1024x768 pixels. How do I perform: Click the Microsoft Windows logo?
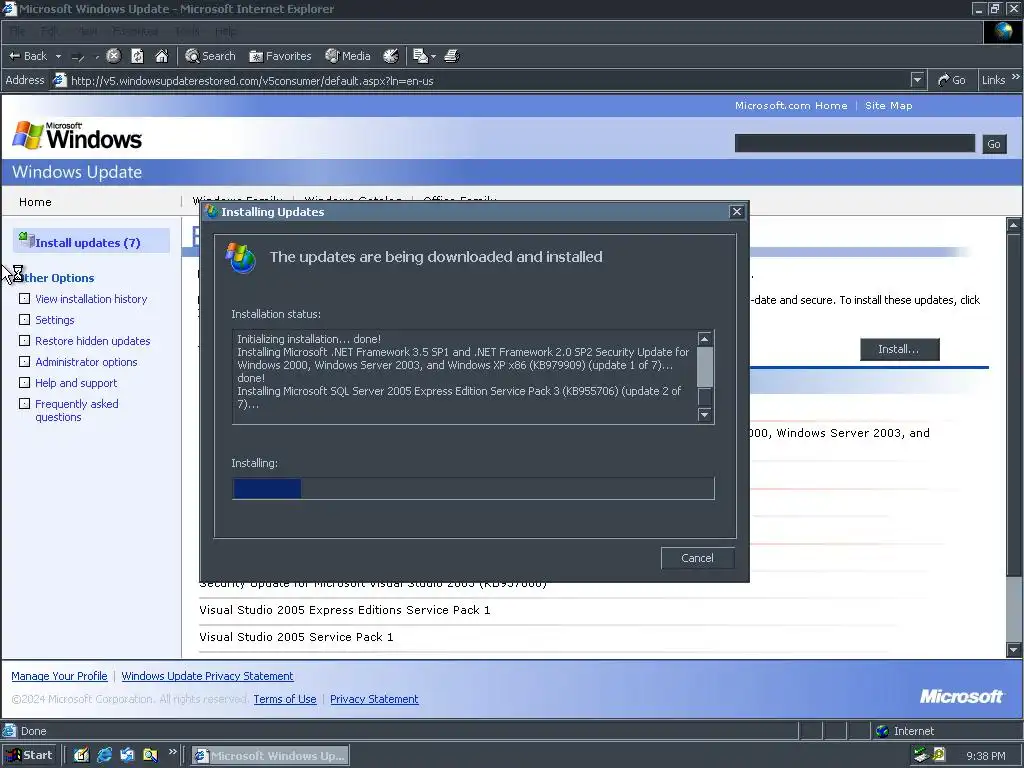pyautogui.click(x=77, y=136)
